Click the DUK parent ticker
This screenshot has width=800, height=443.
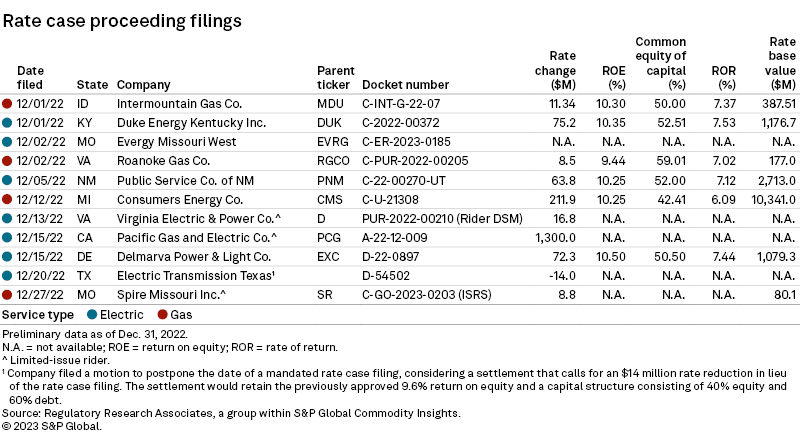[329, 122]
